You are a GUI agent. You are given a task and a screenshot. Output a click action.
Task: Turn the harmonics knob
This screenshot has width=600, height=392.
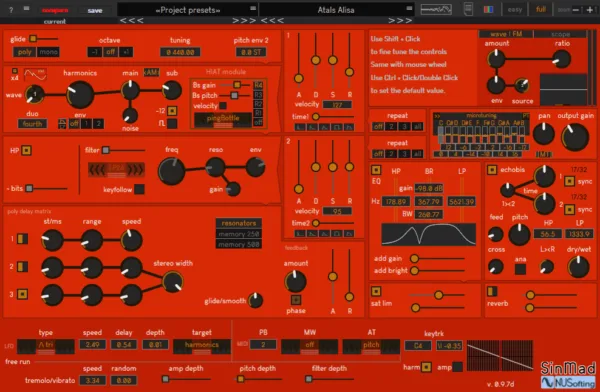coord(80,95)
